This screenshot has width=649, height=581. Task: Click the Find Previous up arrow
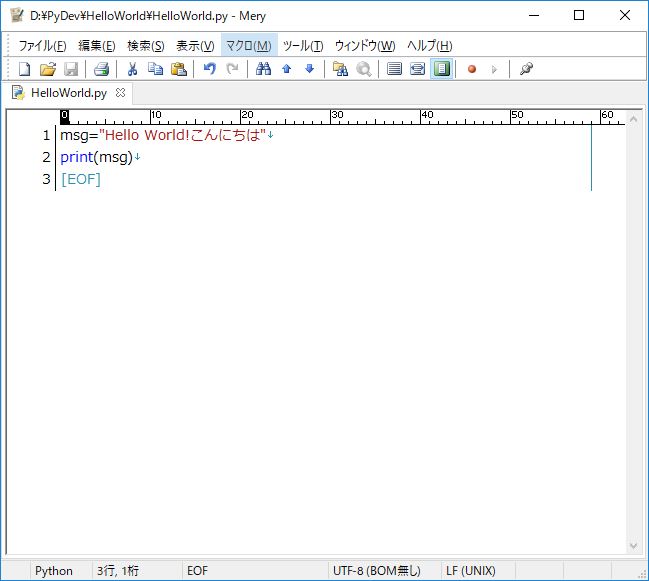click(286, 69)
